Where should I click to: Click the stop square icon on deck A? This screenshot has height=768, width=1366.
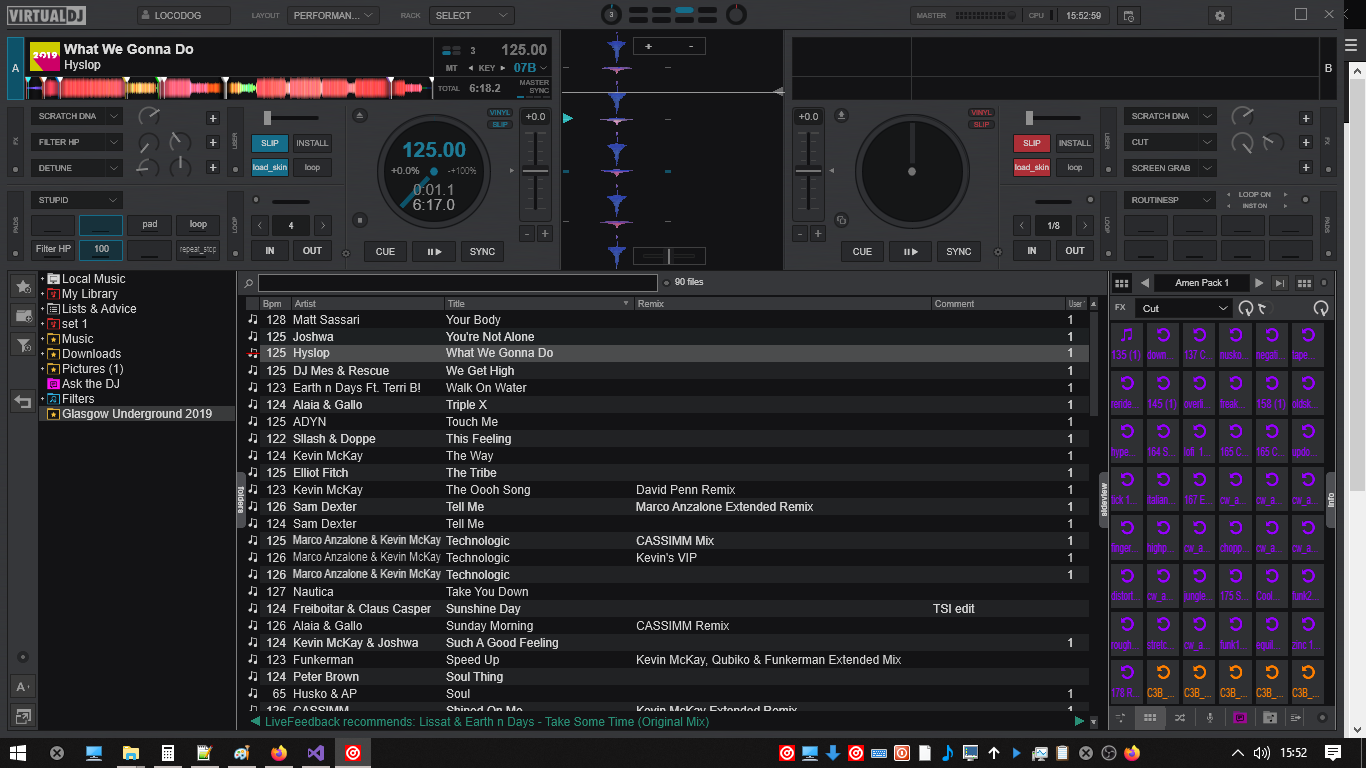(362, 220)
